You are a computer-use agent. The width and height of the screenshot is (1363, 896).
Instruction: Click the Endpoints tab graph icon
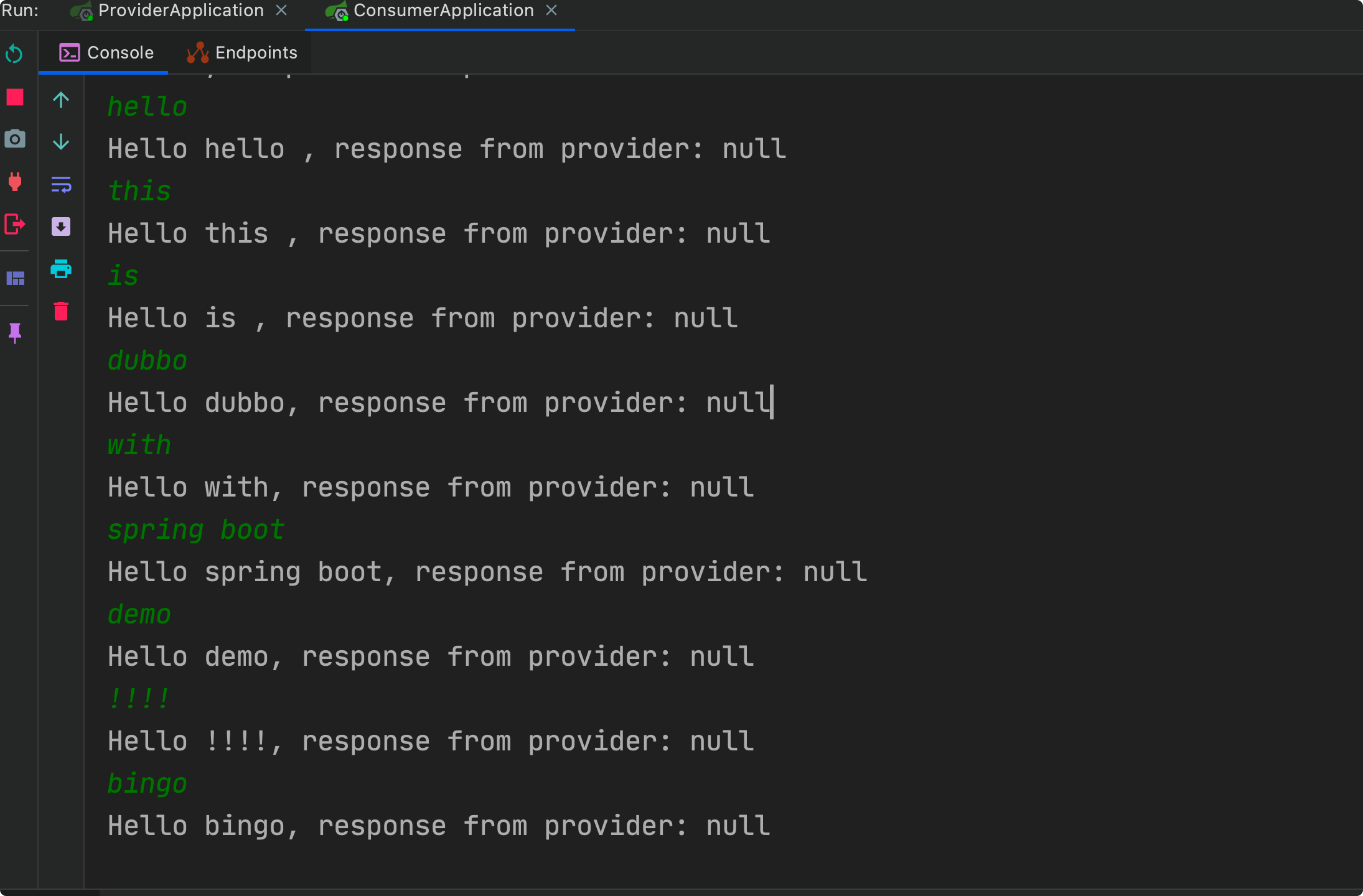coord(198,53)
